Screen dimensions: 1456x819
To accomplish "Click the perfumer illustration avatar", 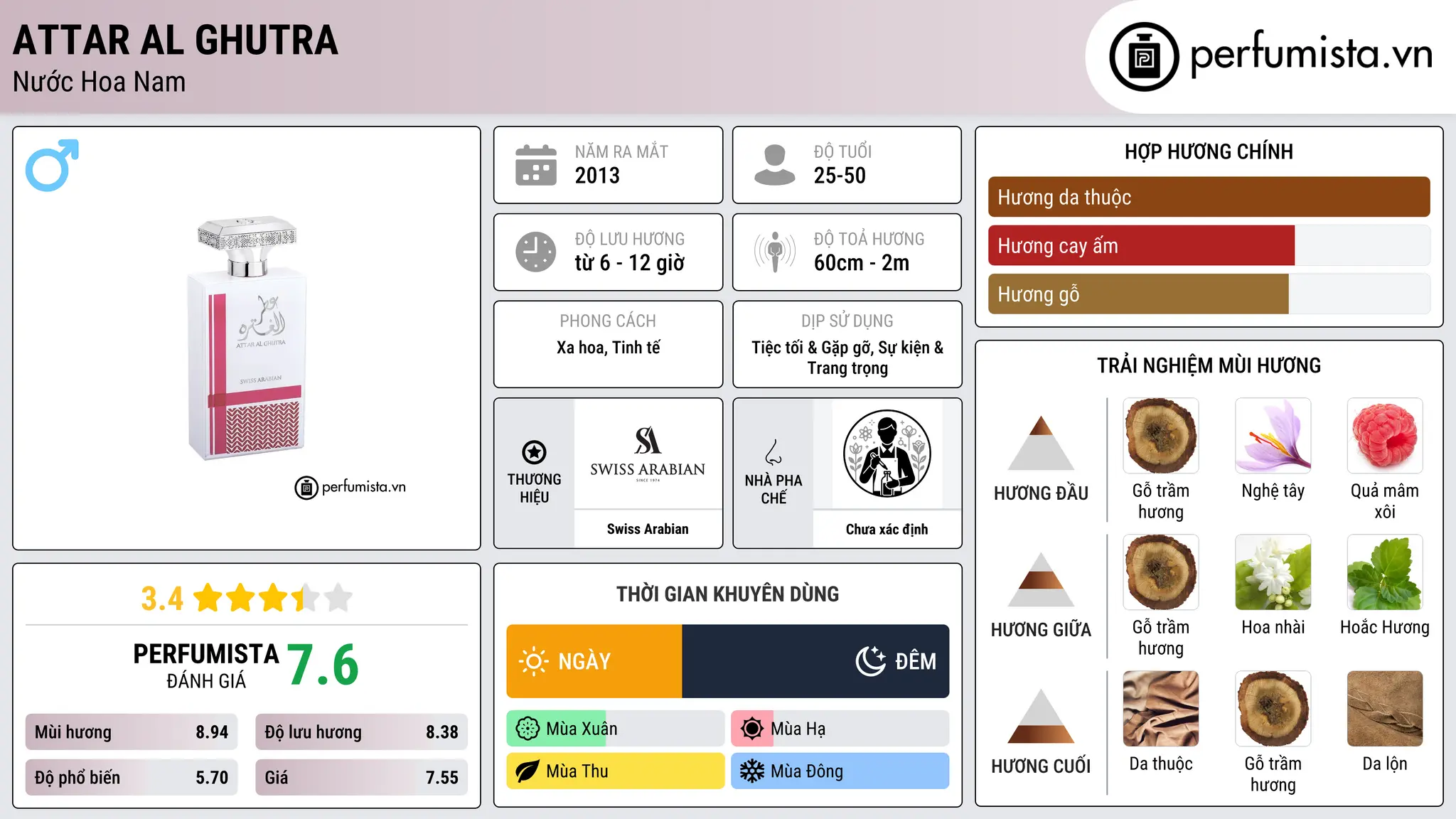I will point(887,454).
